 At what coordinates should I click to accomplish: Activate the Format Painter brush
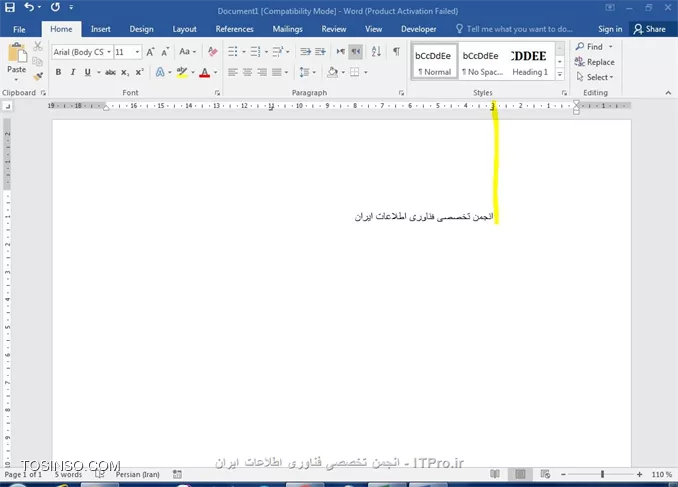pos(38,77)
